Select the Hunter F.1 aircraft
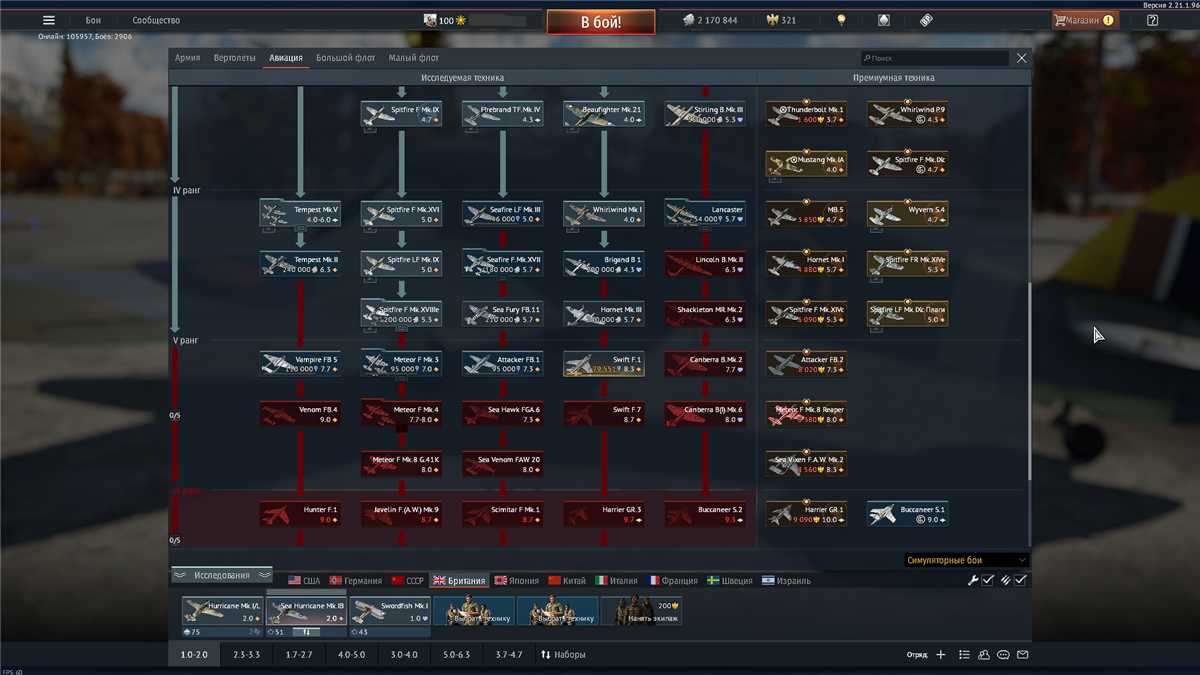The height and width of the screenshot is (675, 1200). [300, 514]
